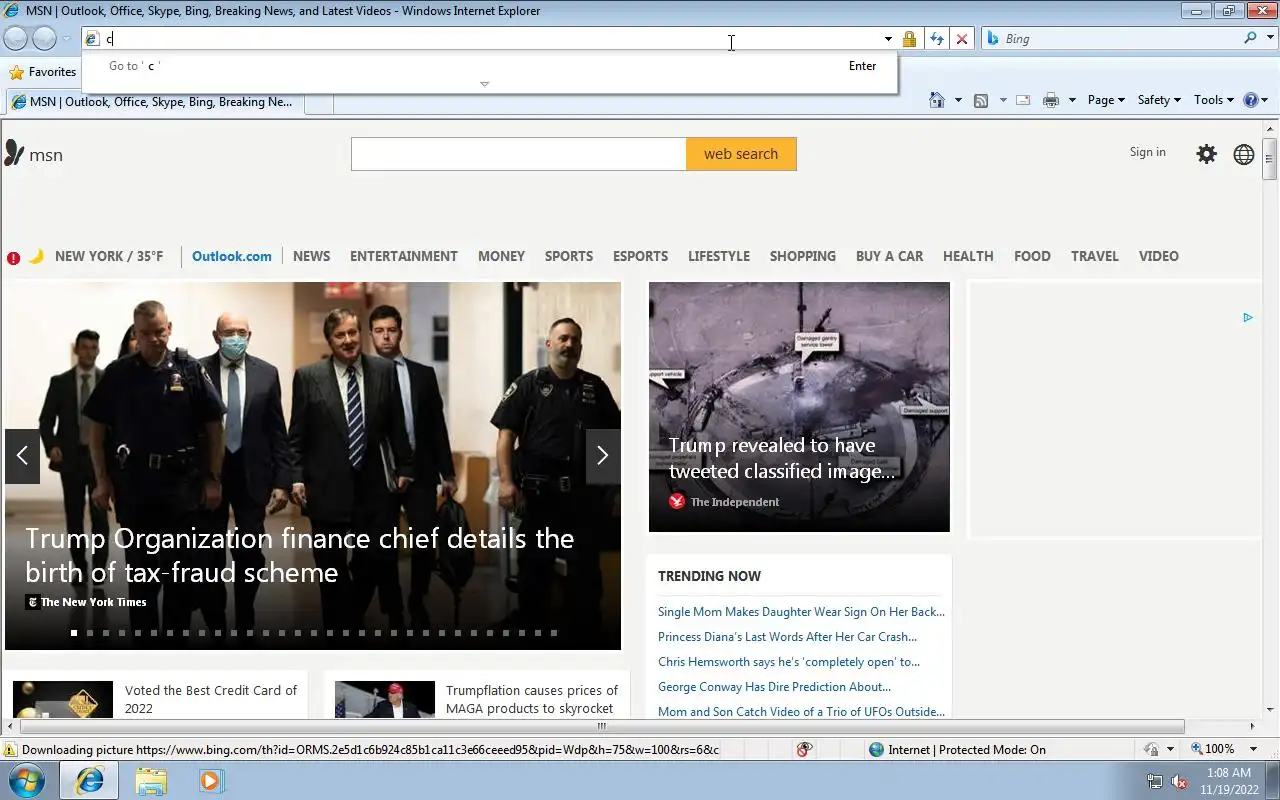Open Voted the Best Credit Card story
Viewport: 1280px width, 800px height.
point(211,699)
